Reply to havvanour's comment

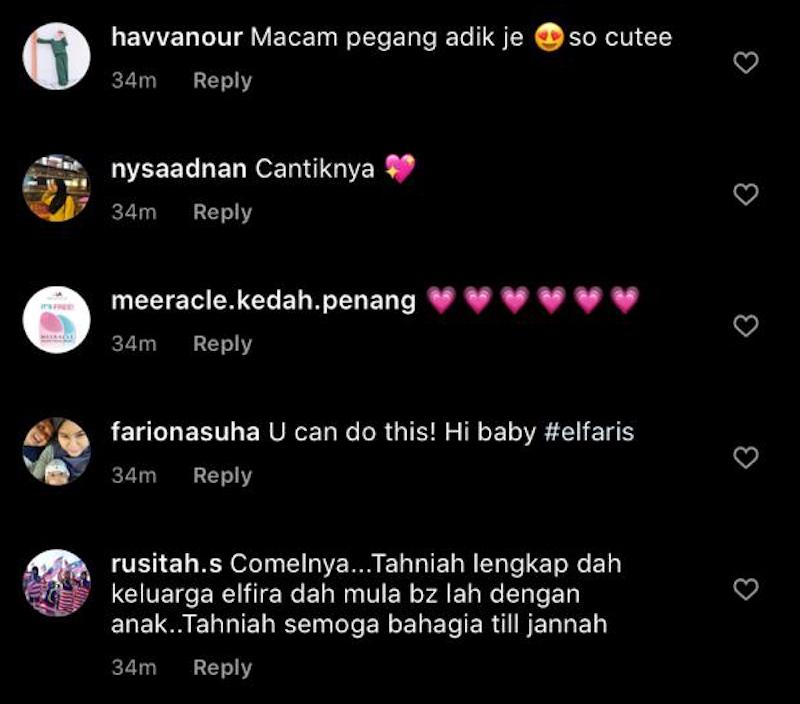(x=222, y=81)
